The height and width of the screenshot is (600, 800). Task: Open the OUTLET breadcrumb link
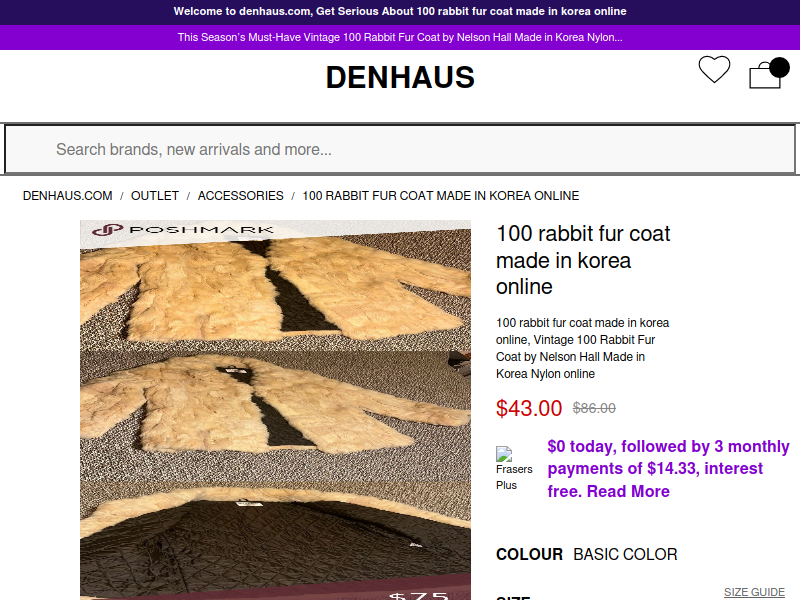pos(155,196)
